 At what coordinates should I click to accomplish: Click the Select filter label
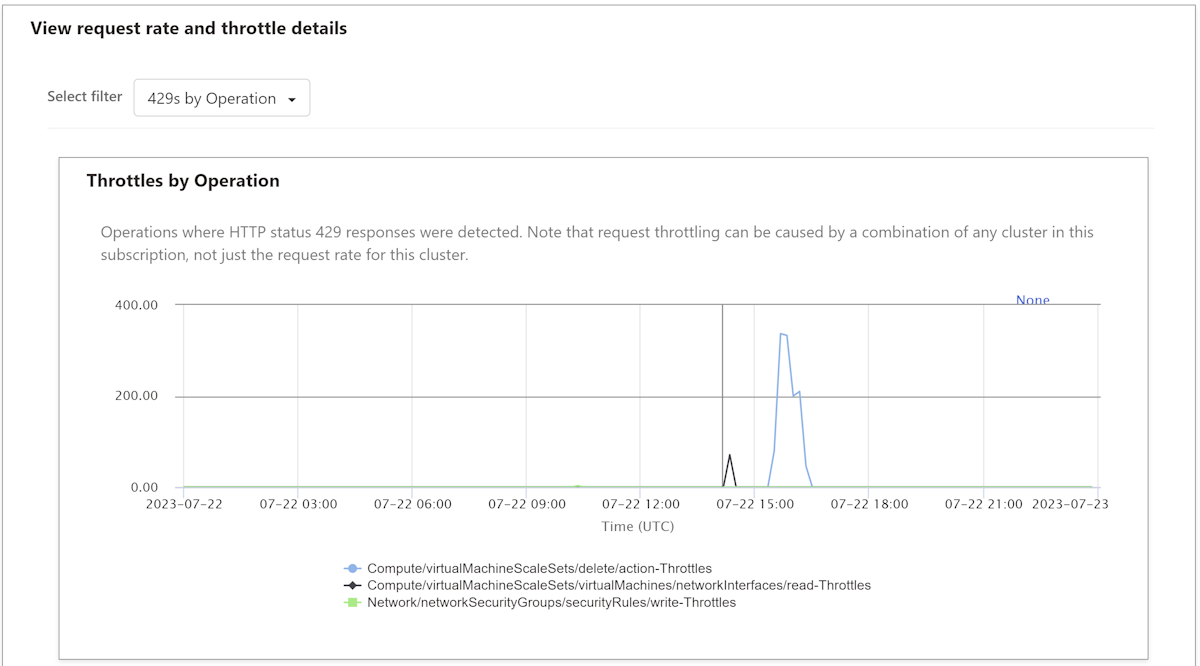tap(85, 97)
